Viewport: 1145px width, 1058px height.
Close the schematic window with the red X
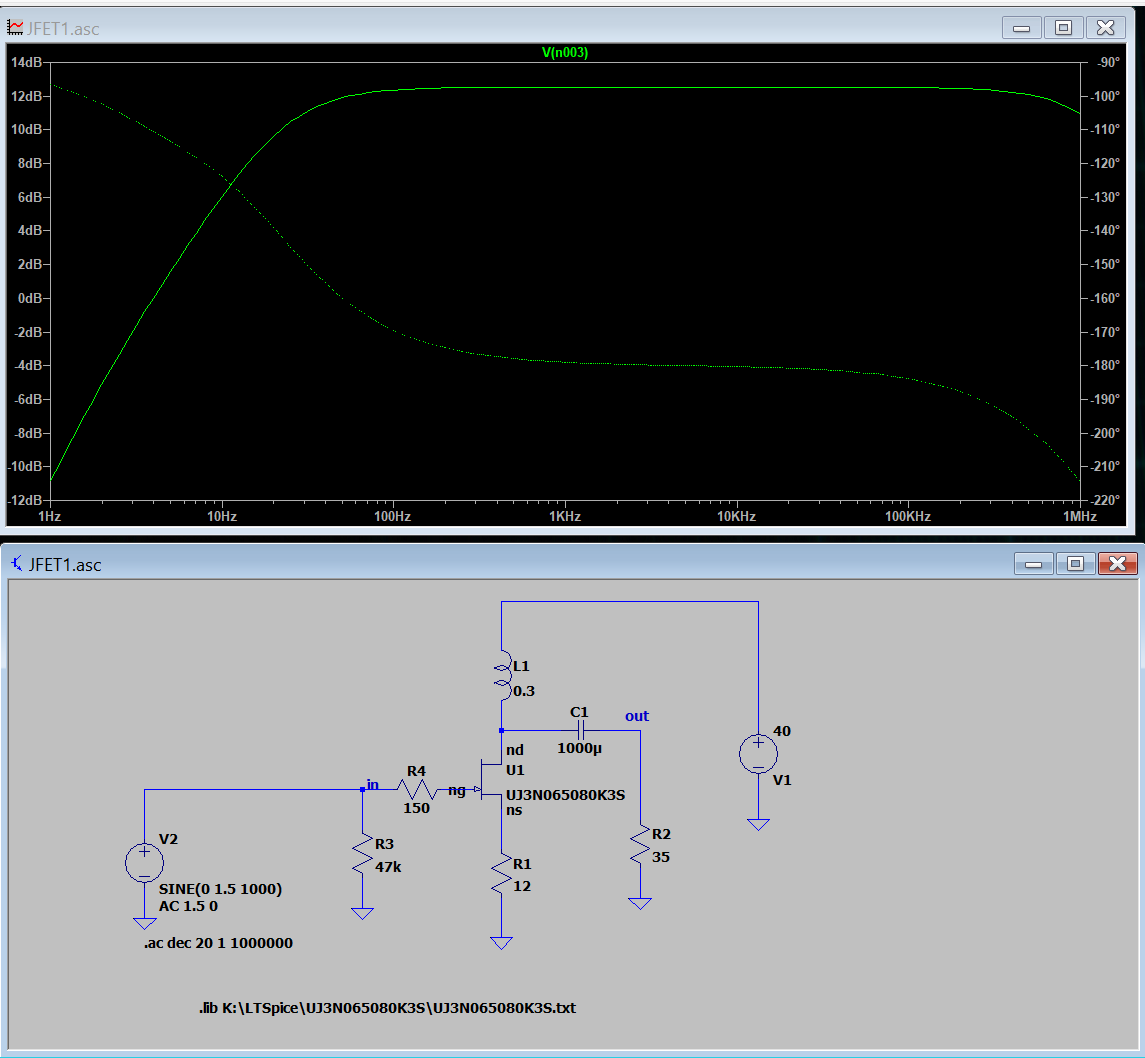(1117, 564)
